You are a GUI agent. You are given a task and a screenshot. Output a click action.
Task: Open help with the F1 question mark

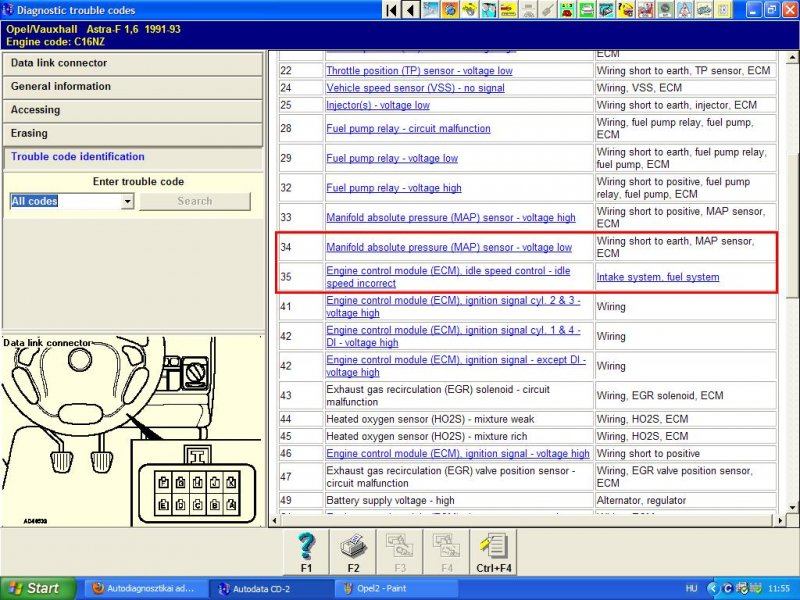point(306,552)
